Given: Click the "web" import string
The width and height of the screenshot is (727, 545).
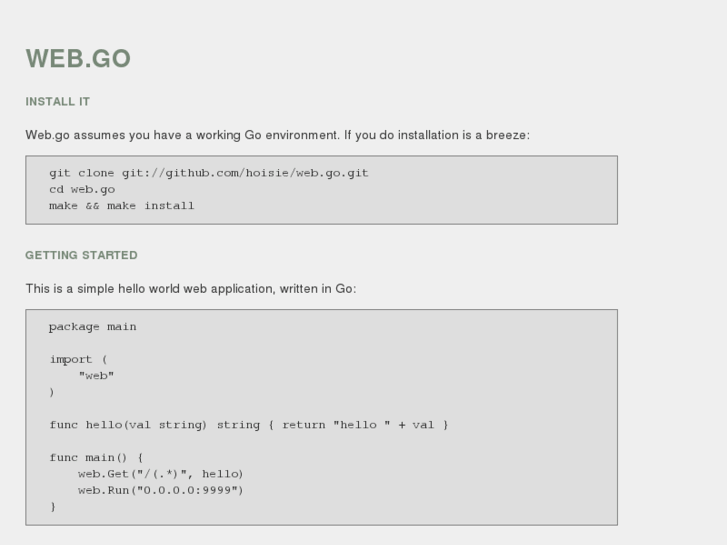Looking at the screenshot, I should coord(96,376).
